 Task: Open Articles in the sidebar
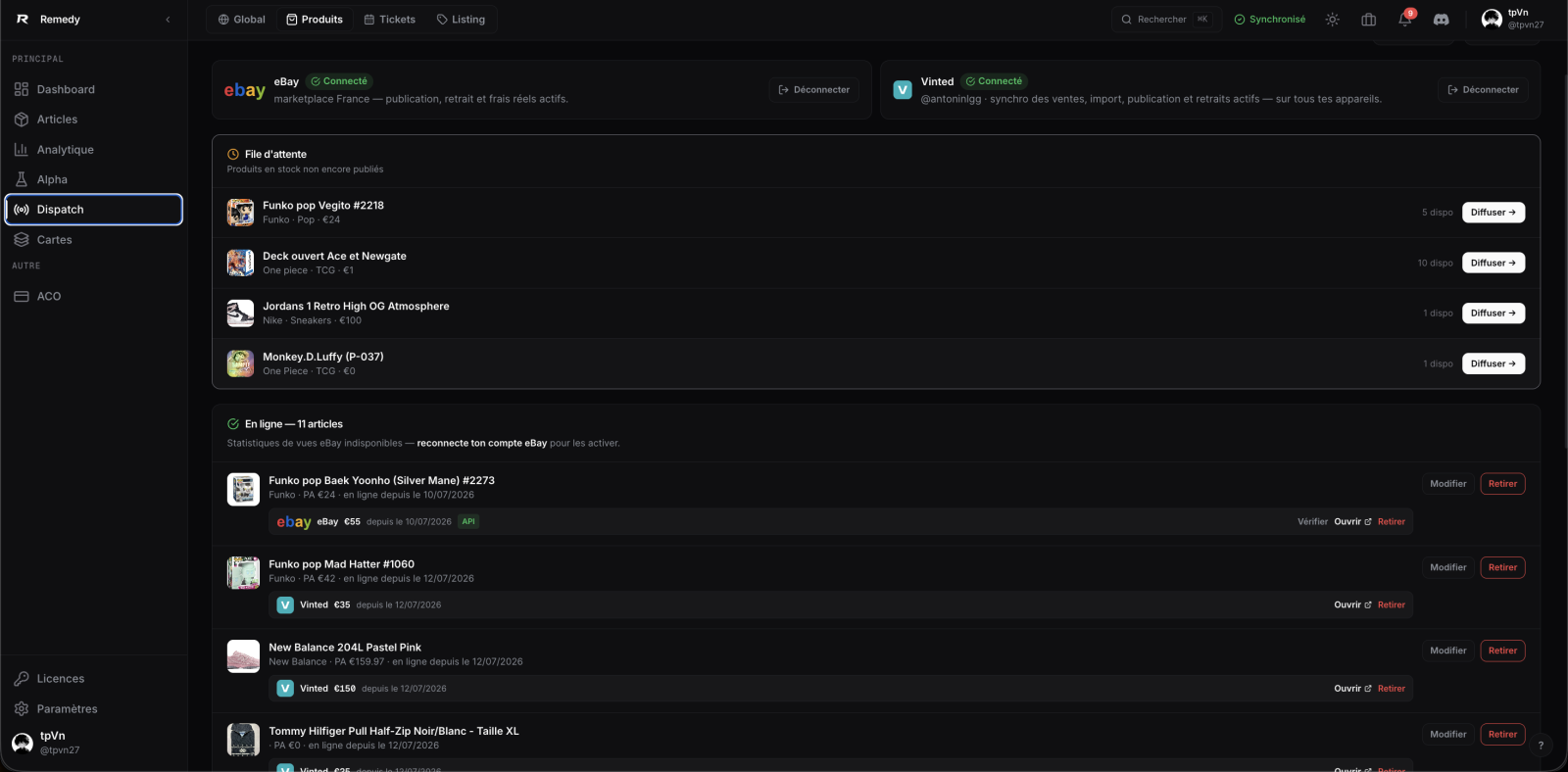click(x=94, y=120)
